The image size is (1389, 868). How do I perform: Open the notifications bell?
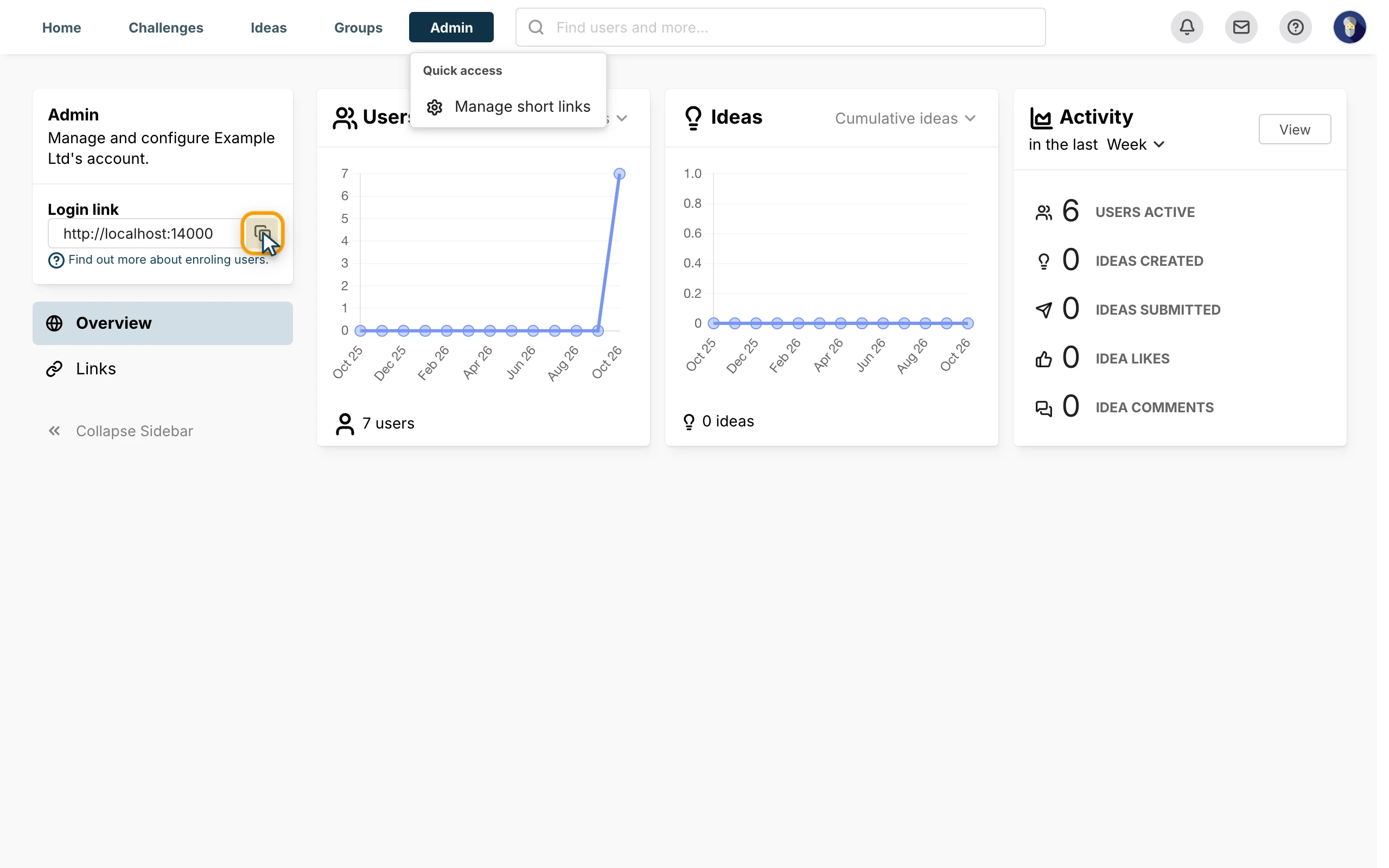pyautogui.click(x=1187, y=27)
